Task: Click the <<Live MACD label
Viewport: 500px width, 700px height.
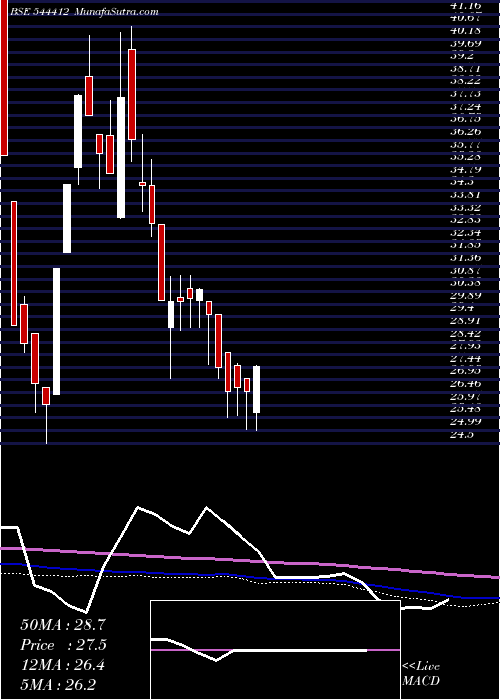Action: pos(421,674)
